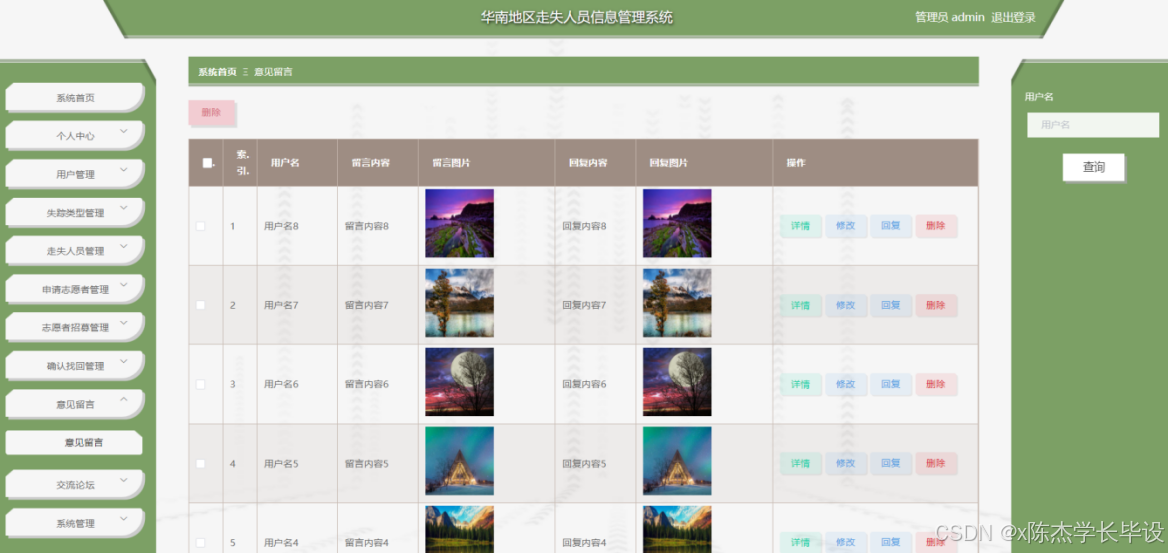
Task: Collapse the 意见留言 menu chevron
Action: [x=124, y=399]
